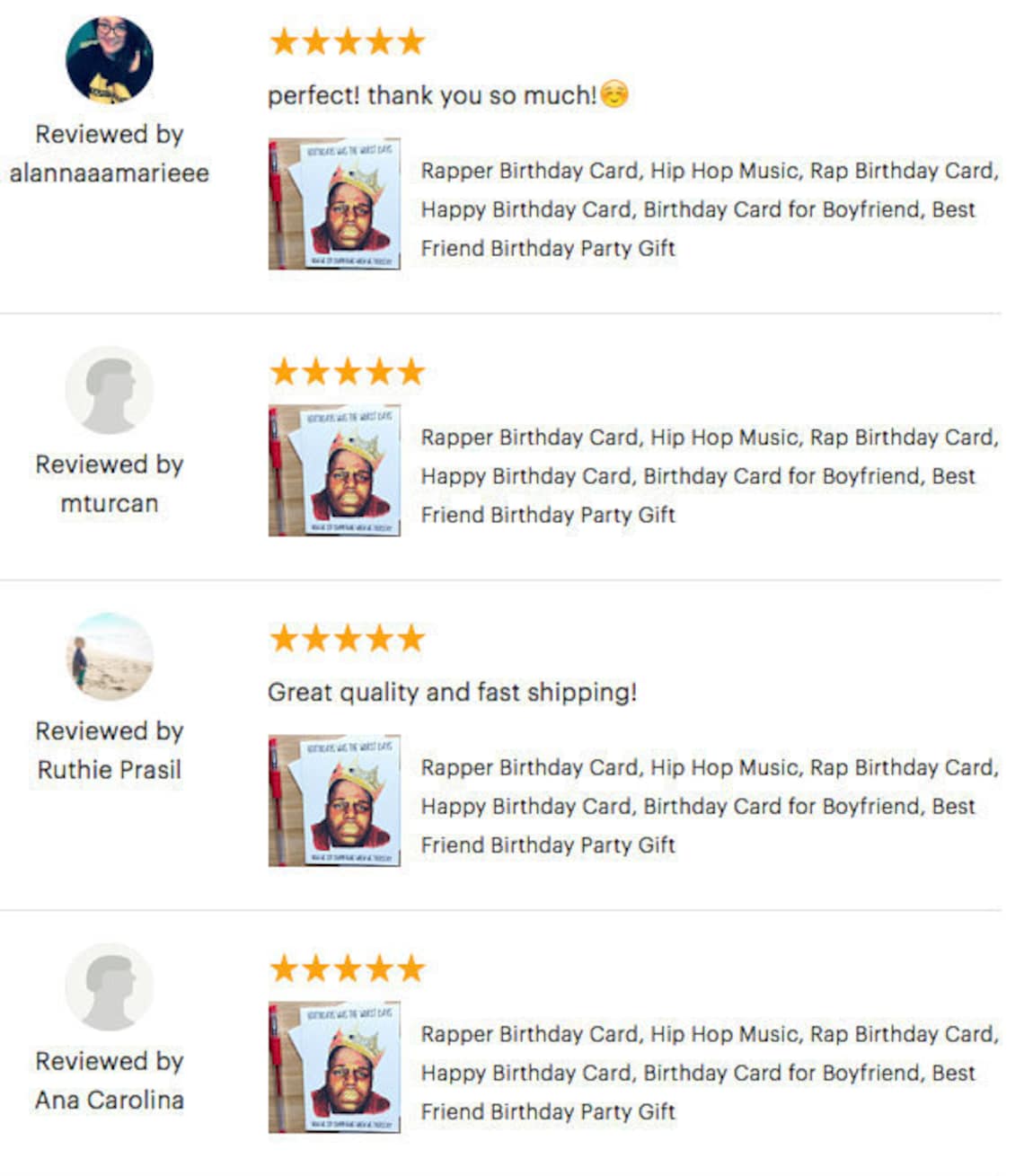Open Rapper Birthday Card listing title in Ana Carolina's review

(710, 1073)
